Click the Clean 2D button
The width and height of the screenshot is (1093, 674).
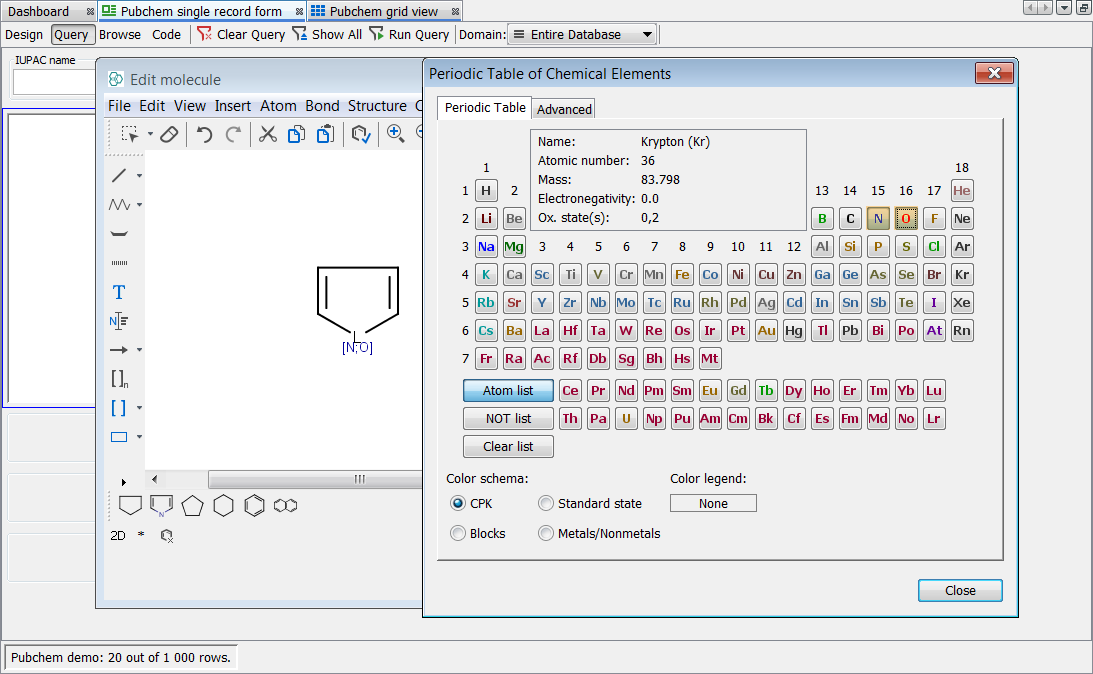point(118,535)
